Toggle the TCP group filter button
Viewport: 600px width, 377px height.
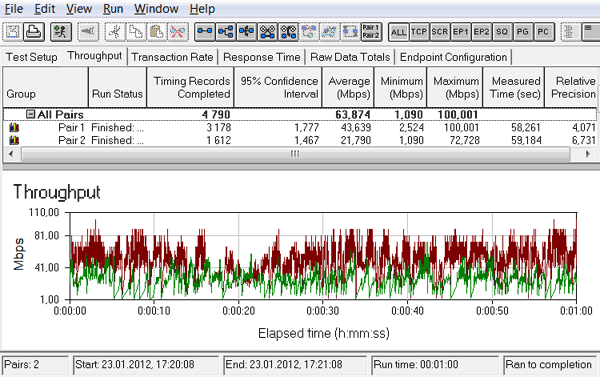(x=419, y=32)
